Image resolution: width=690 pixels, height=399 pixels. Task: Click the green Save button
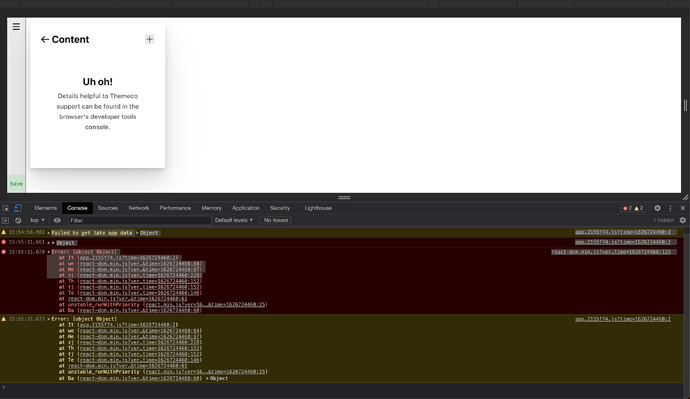16,184
